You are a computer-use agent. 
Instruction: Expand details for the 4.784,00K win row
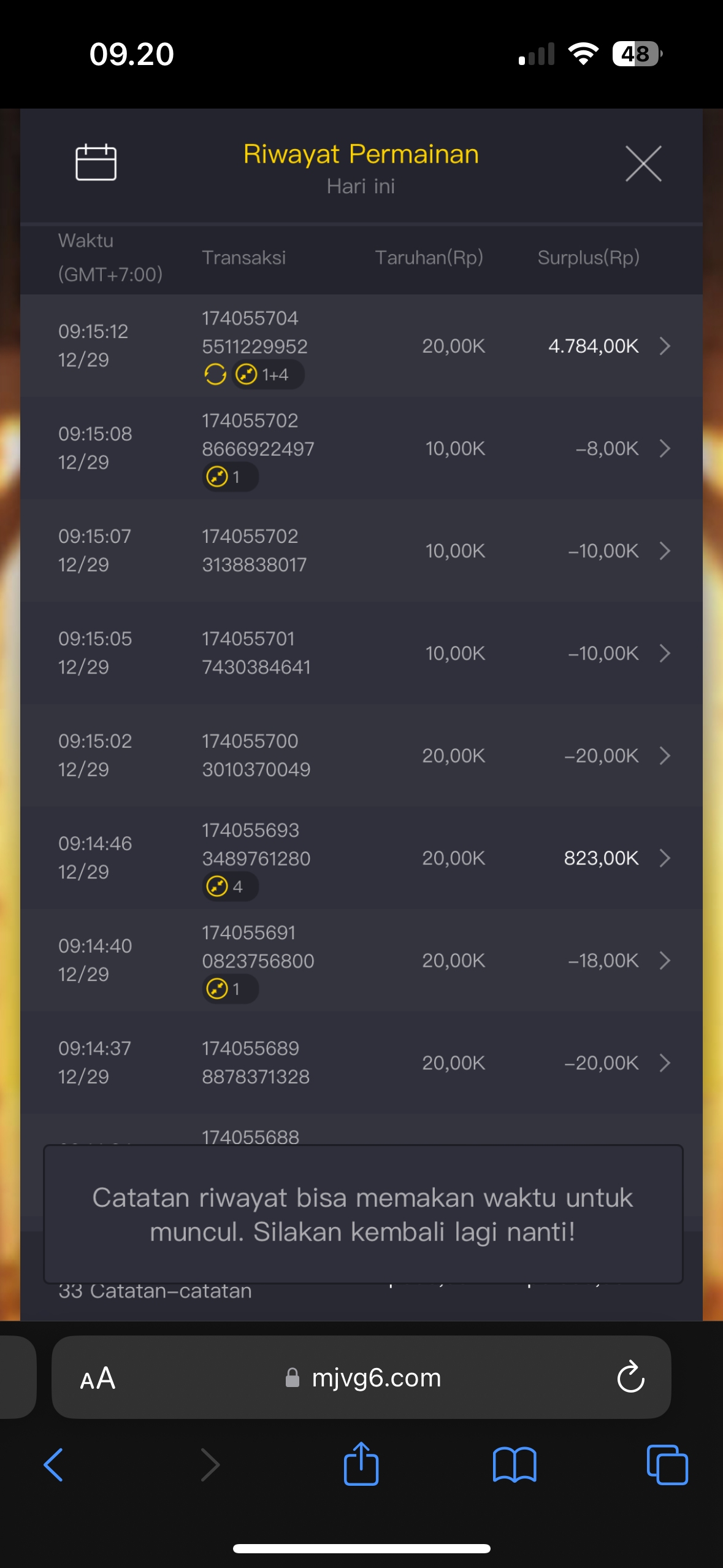click(x=665, y=346)
